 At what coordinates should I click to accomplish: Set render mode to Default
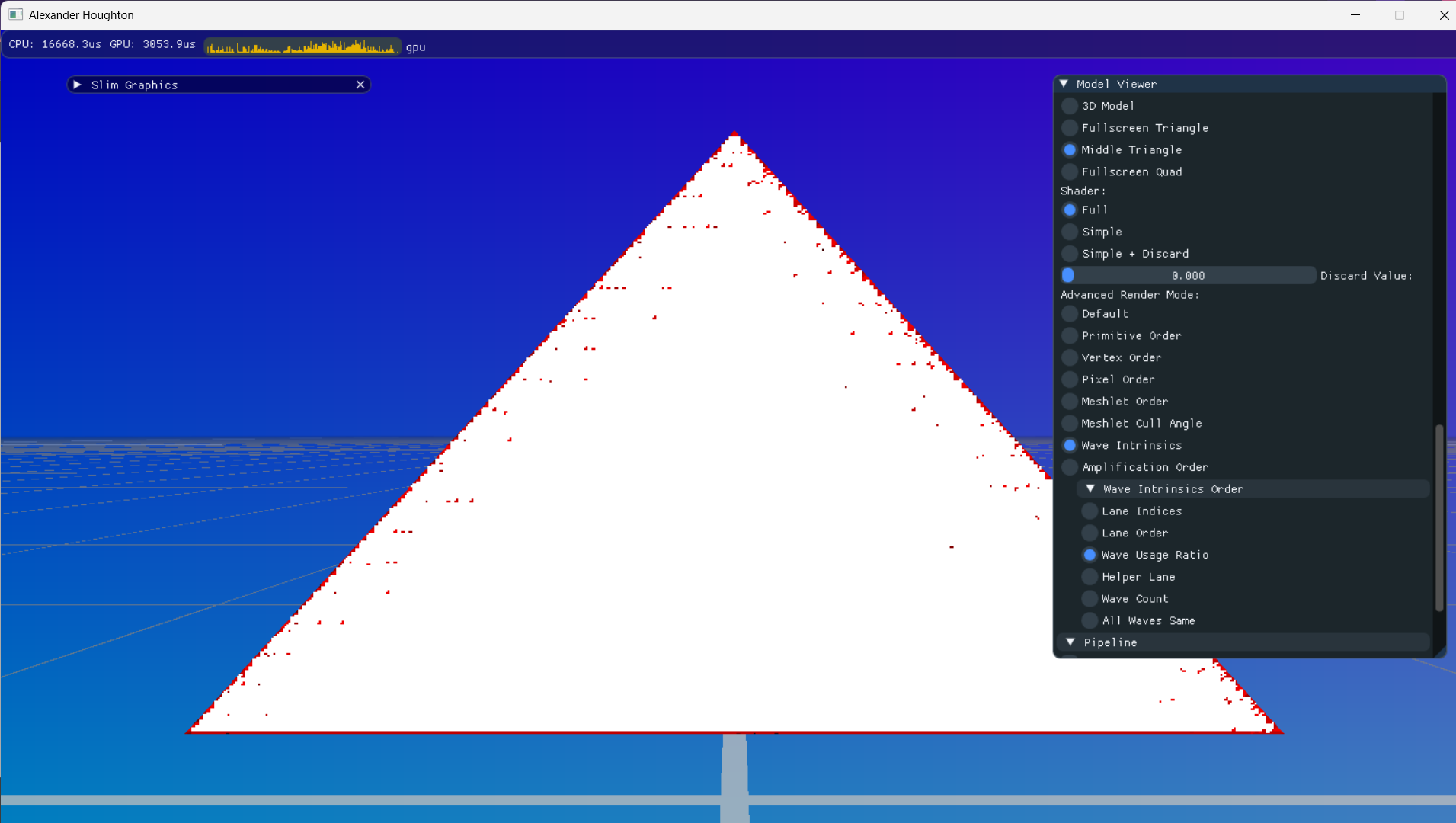click(x=1070, y=314)
